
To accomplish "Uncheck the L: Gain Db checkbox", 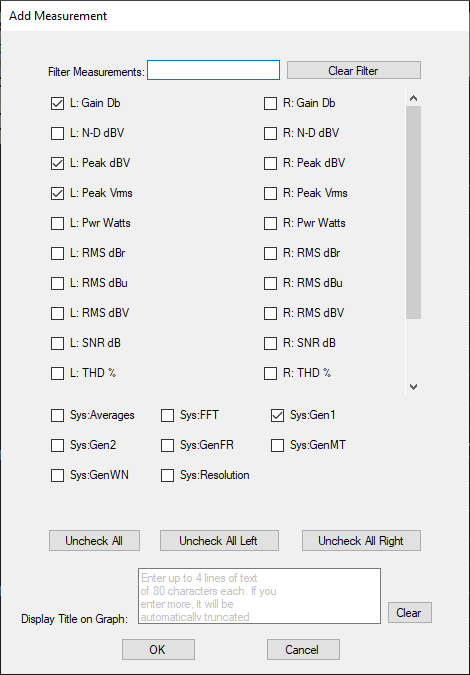I will pyautogui.click(x=57, y=104).
